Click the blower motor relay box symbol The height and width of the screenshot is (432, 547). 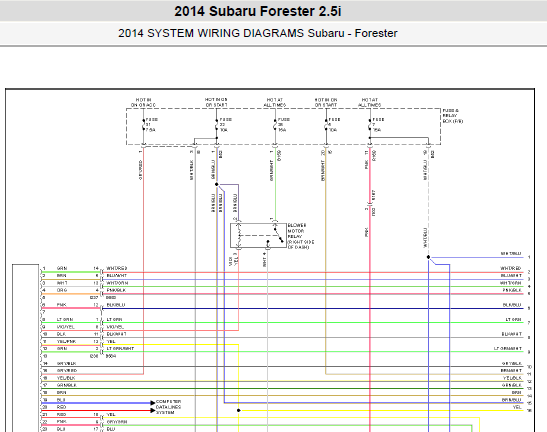(x=258, y=236)
